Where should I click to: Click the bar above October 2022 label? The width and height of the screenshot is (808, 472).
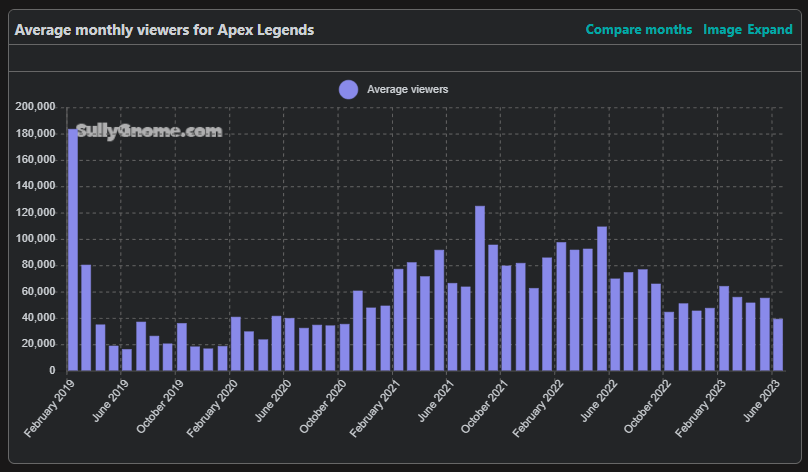pos(669,341)
